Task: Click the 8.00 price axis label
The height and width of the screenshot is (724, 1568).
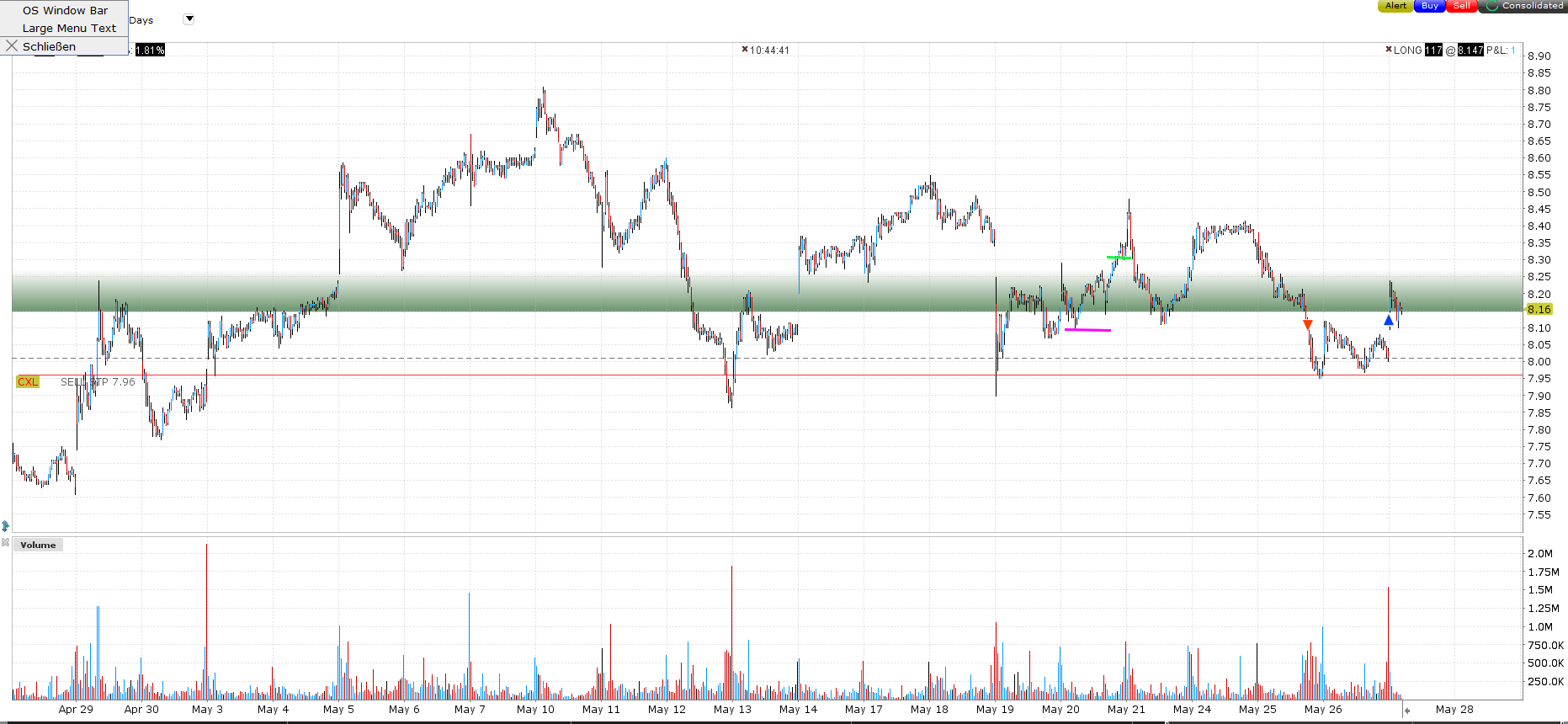Action: pos(1539,362)
